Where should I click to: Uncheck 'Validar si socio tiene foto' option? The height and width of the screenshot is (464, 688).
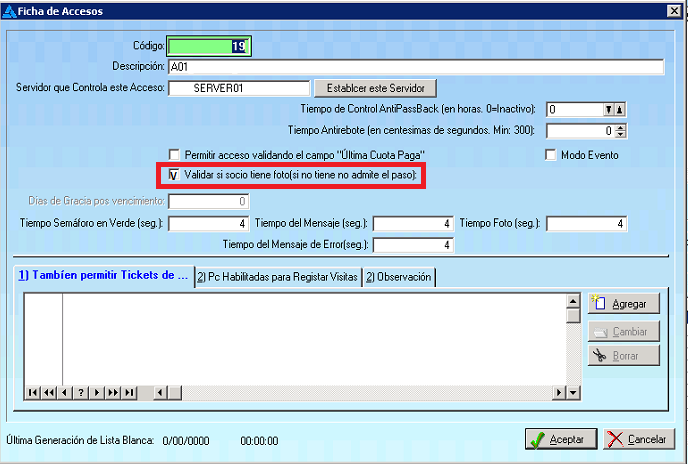coord(175,175)
